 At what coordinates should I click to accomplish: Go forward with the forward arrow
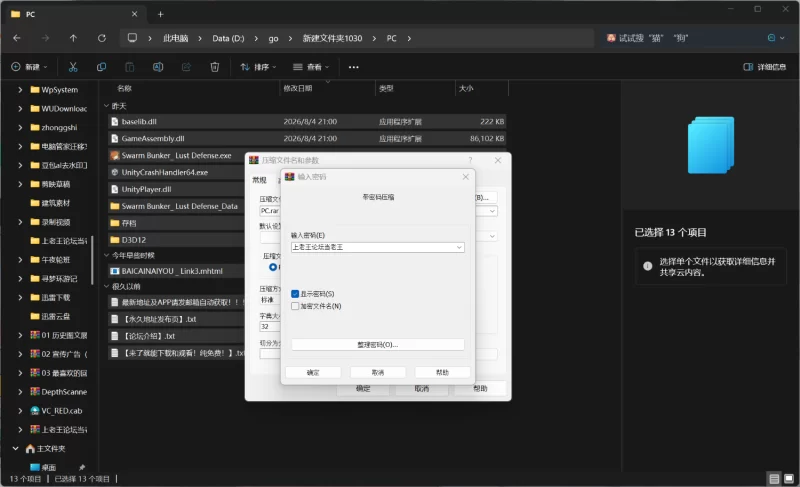(45, 38)
